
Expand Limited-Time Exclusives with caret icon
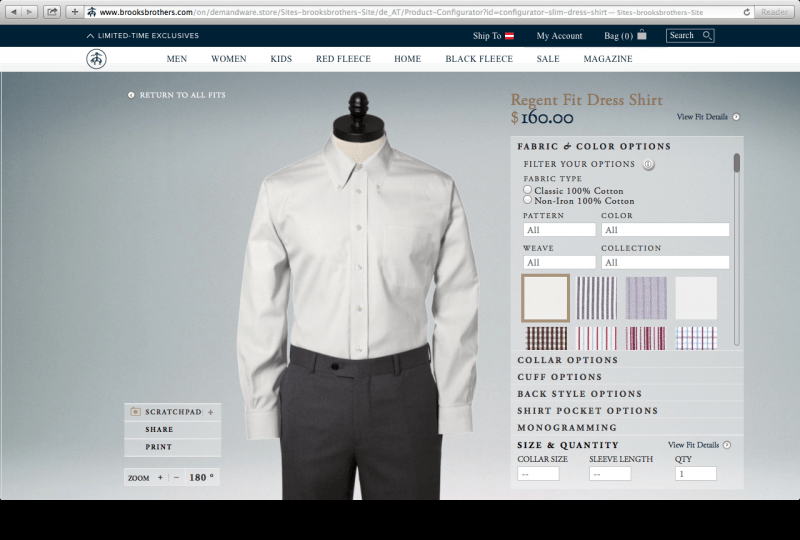[90, 36]
